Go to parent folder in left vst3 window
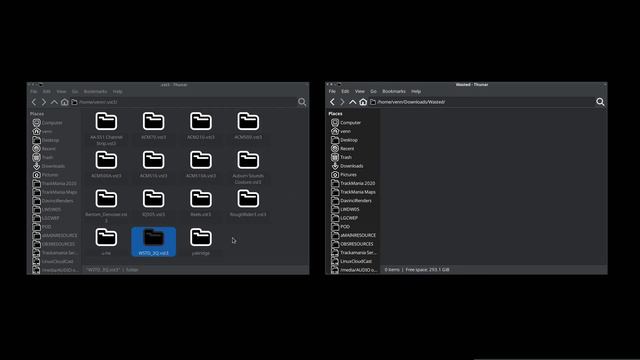The width and height of the screenshot is (640, 360). coord(54,102)
